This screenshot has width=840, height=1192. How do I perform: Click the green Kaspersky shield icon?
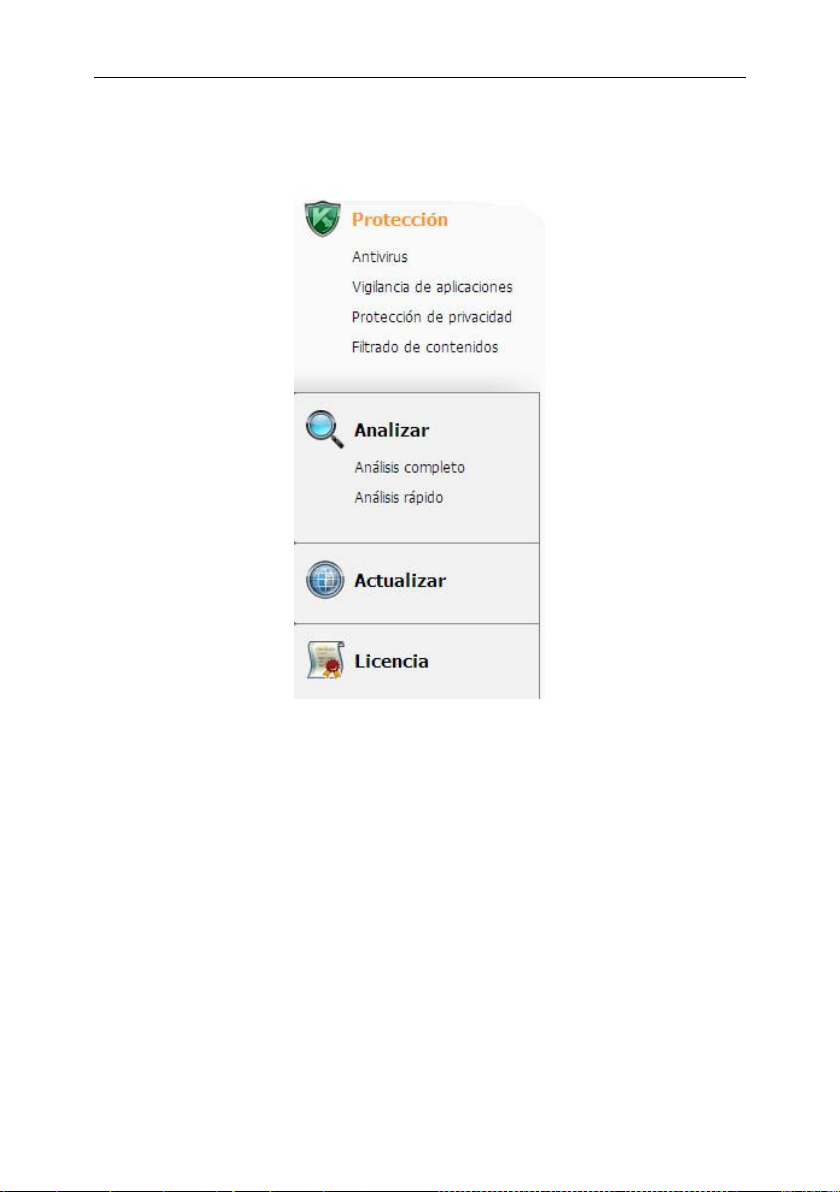click(x=322, y=219)
